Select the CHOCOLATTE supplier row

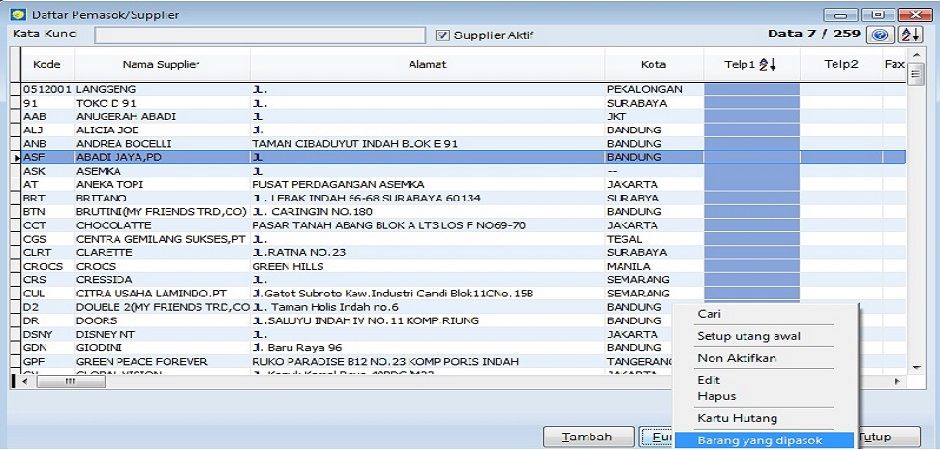tap(463, 225)
